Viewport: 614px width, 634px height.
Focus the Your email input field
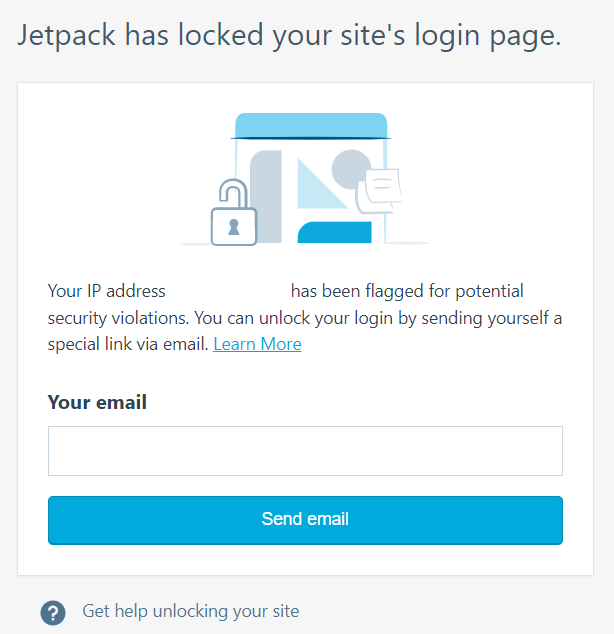tap(305, 451)
